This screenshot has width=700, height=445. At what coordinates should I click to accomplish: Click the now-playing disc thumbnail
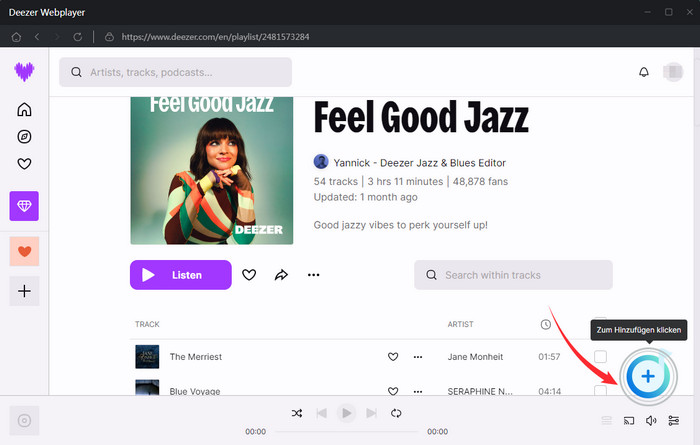coord(24,420)
